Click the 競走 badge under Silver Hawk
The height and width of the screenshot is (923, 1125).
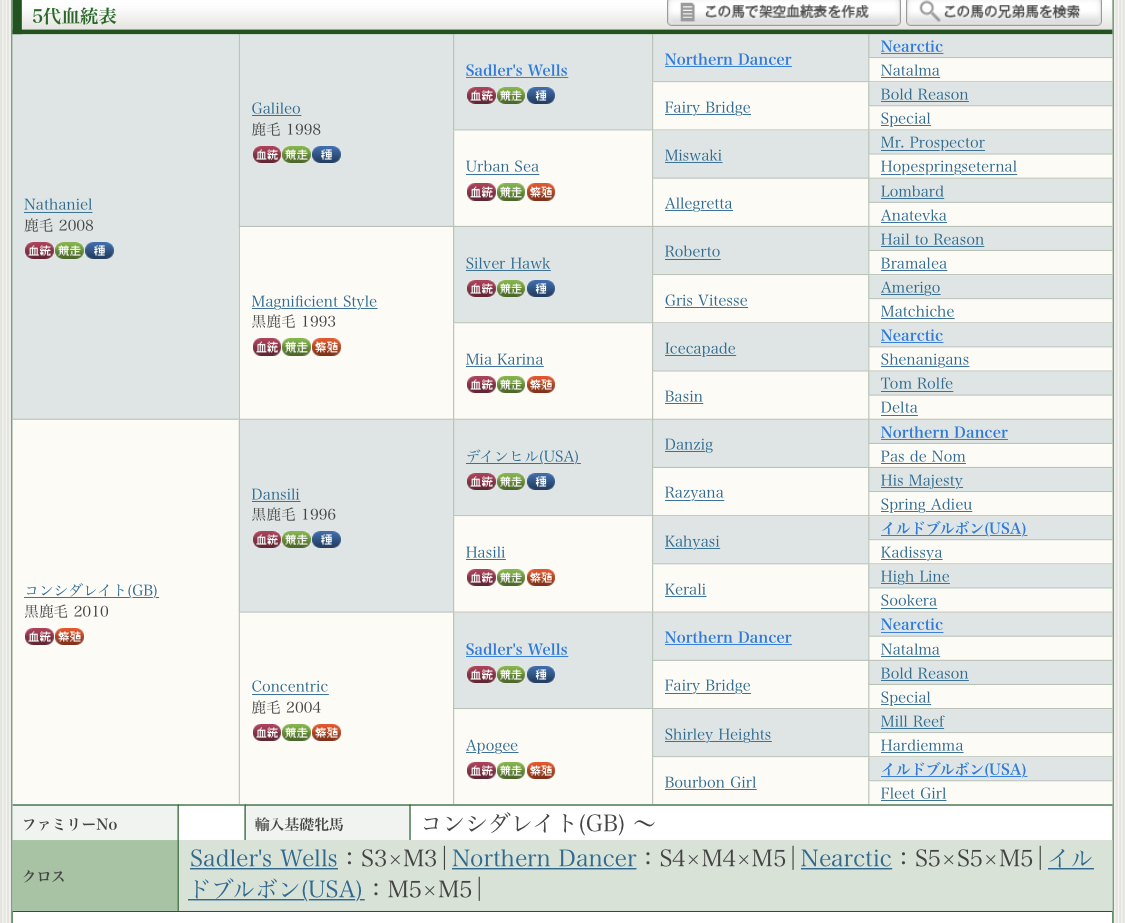point(511,288)
